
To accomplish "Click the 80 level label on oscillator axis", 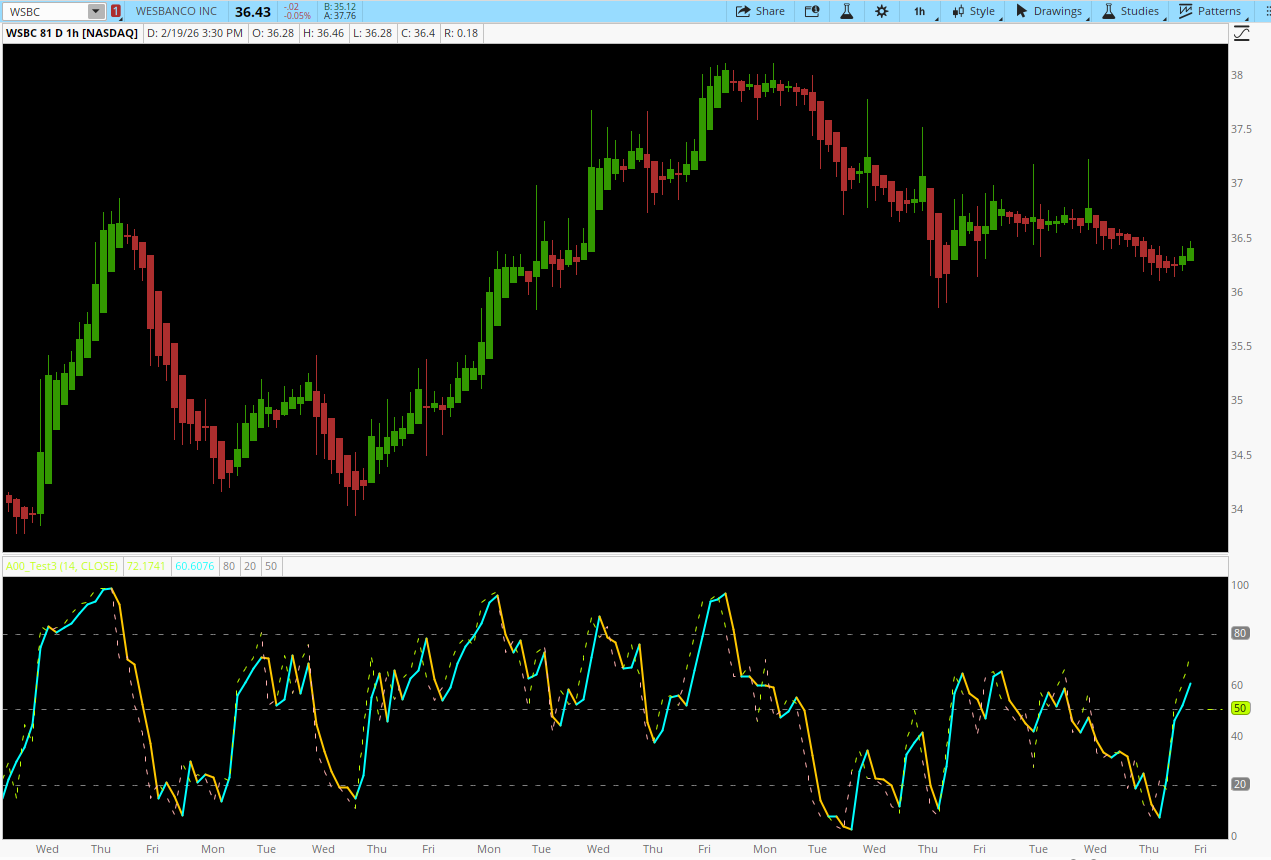I will click(x=1240, y=633).
